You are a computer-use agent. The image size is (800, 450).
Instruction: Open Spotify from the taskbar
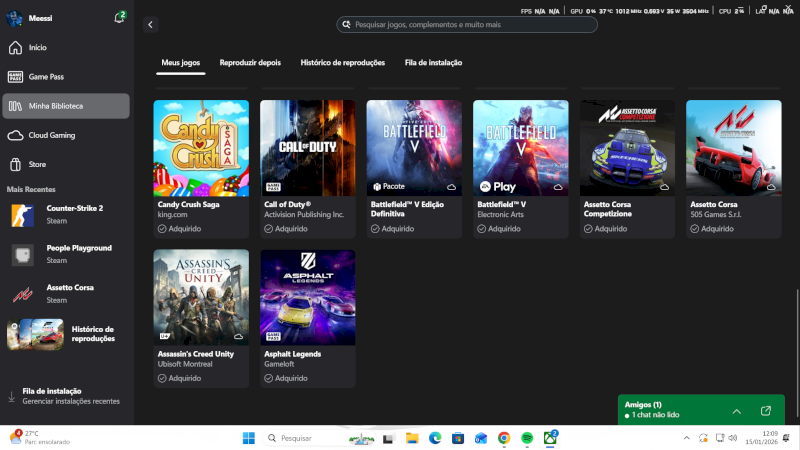coord(527,438)
